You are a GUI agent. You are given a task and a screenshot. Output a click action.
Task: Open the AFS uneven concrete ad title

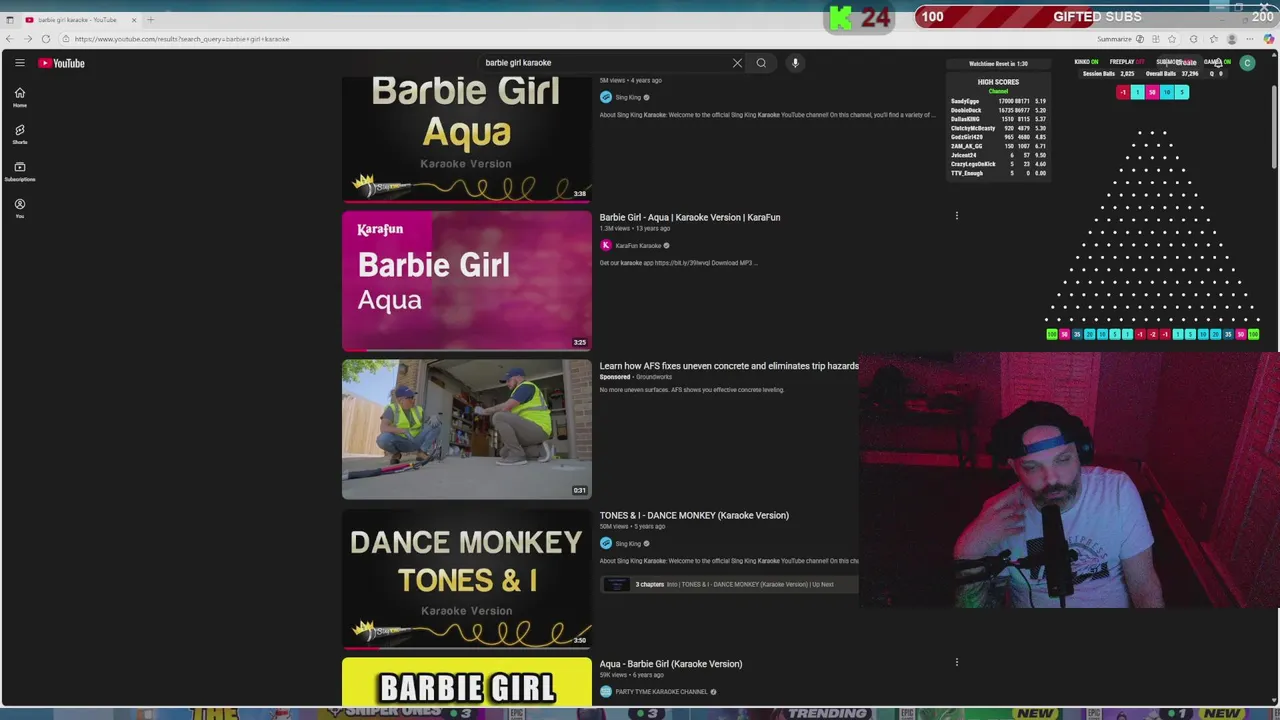tap(728, 366)
